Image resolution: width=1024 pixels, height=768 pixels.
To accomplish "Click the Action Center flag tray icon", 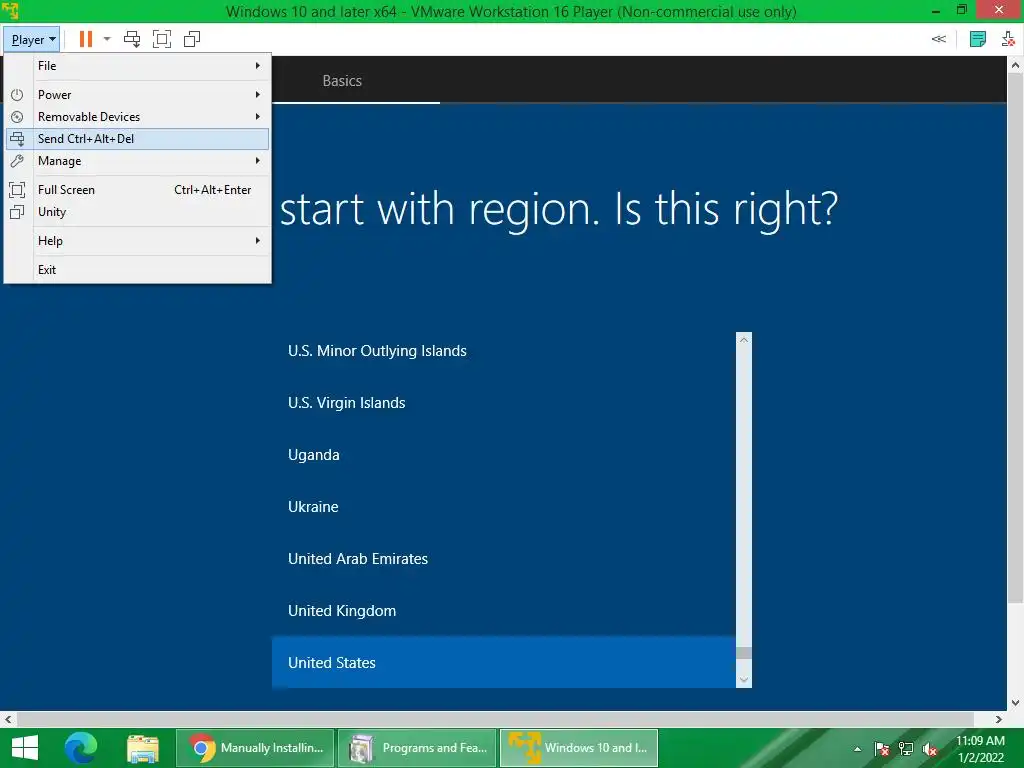I will point(882,749).
